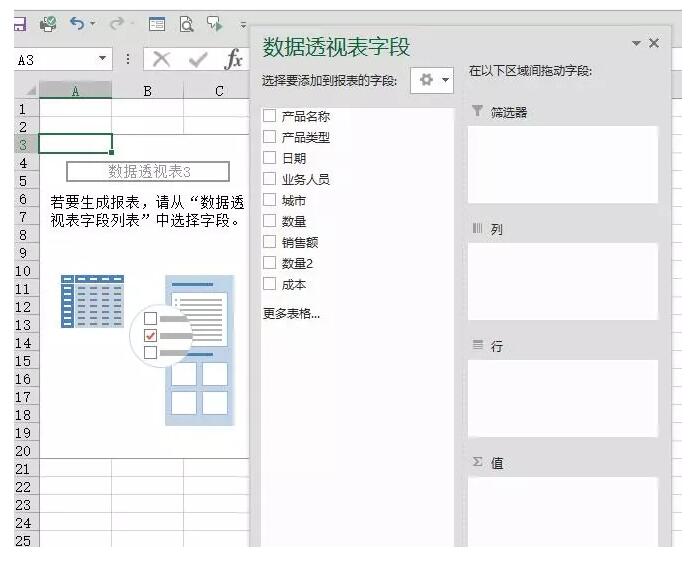Check the 数量 field checkbox
This screenshot has width=689, height=561.
point(269,221)
